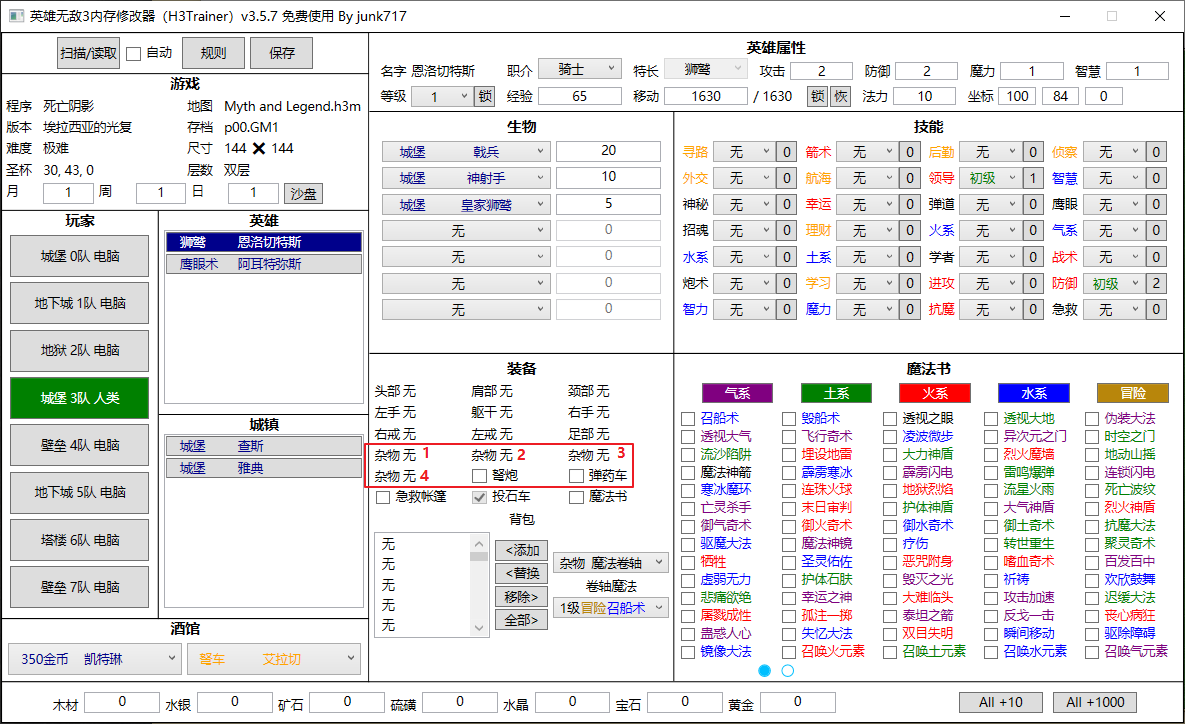Click the 木材 wood amount input field
1185x724 pixels.
pos(121,703)
